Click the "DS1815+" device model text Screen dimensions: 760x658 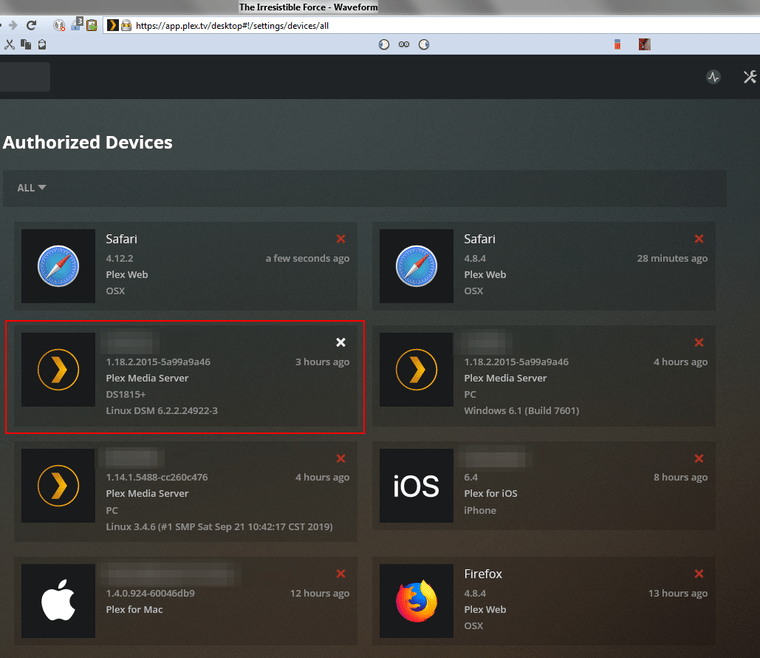(x=126, y=394)
